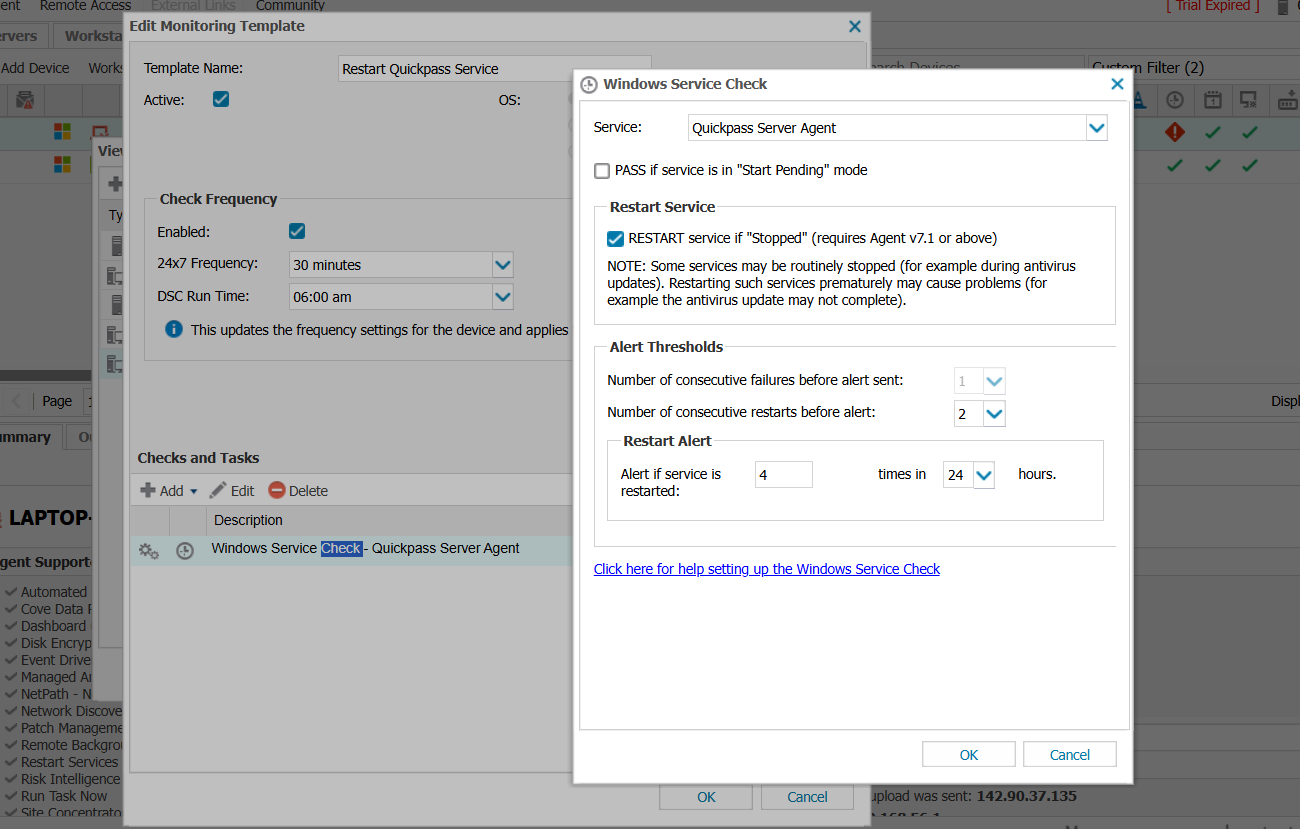Viewport: 1300px width, 829px height.
Task: Click the red Delete icon in Checks and Tasks
Action: [277, 490]
